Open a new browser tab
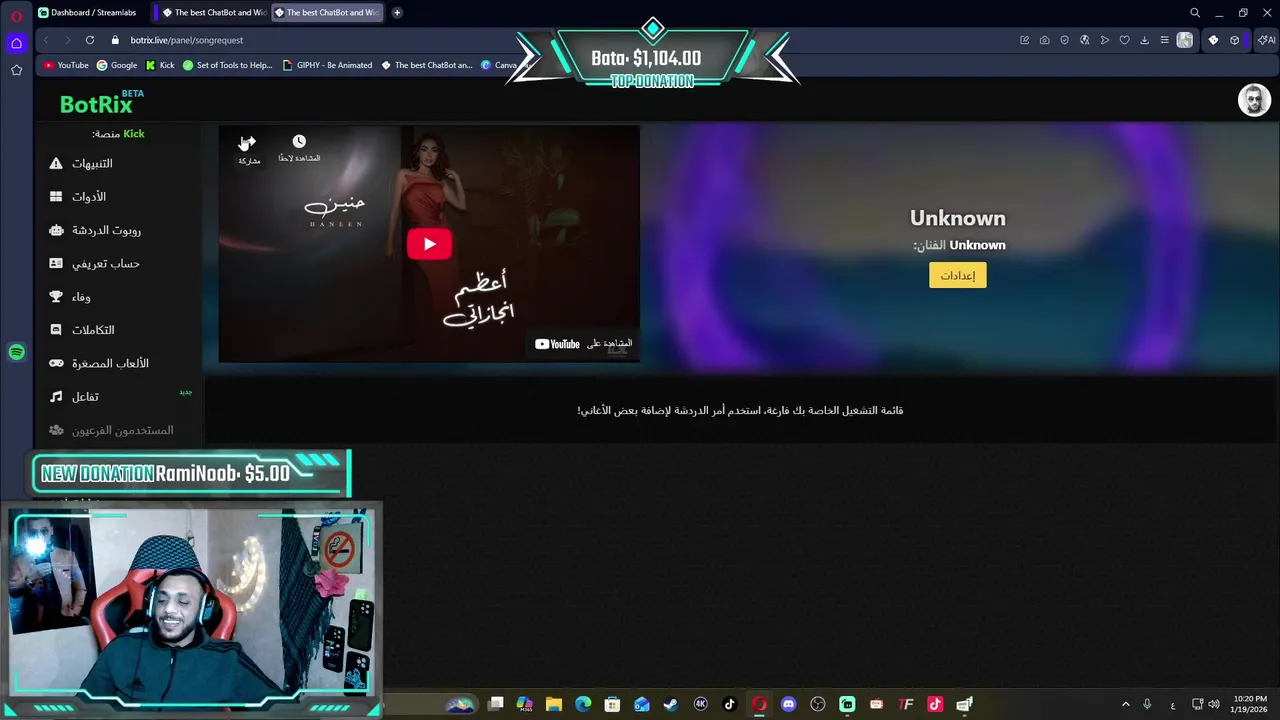The image size is (1280, 720). coord(397,13)
